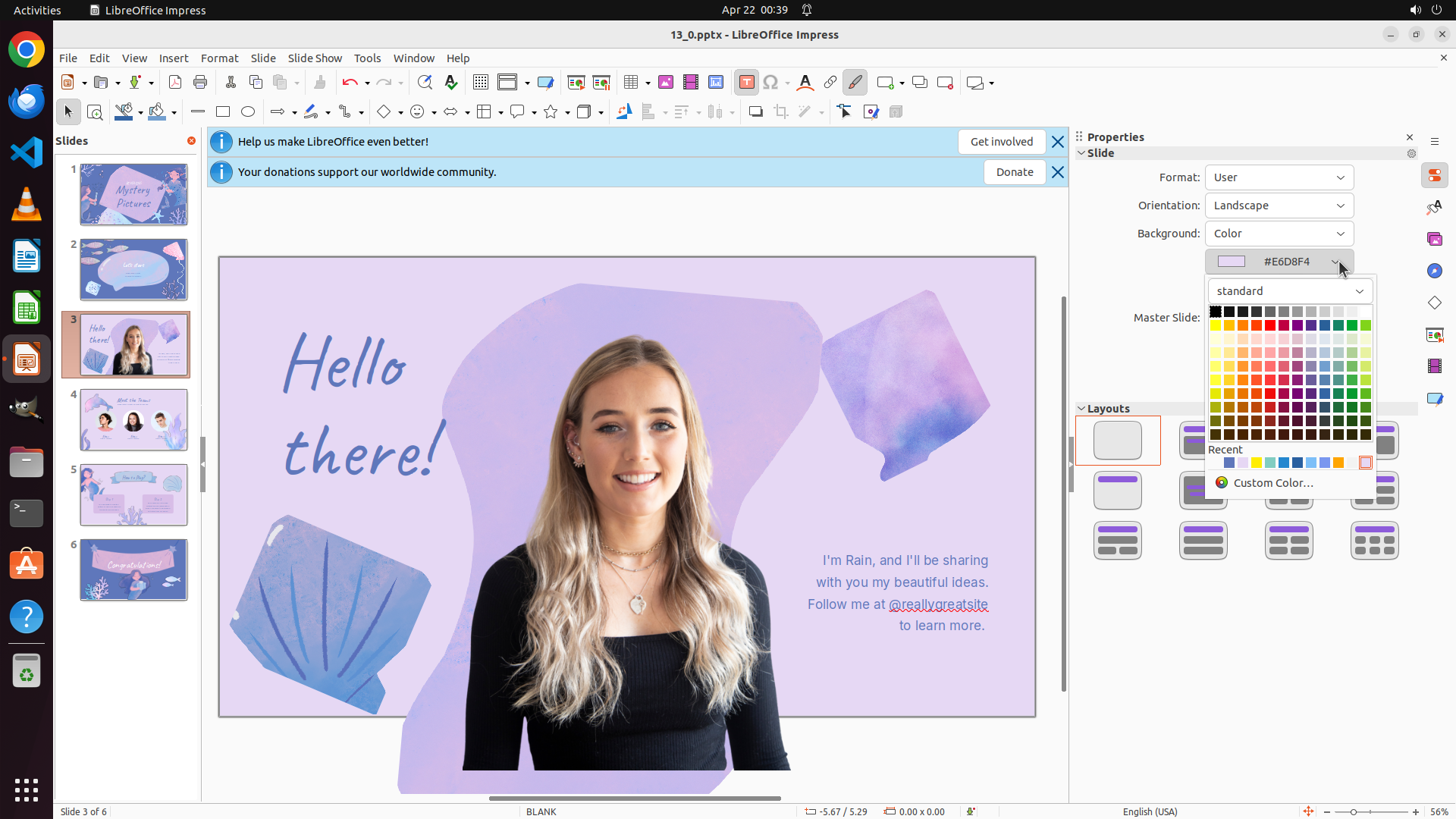Toggle the Display Grid button
The height and width of the screenshot is (819, 1456).
click(x=480, y=83)
